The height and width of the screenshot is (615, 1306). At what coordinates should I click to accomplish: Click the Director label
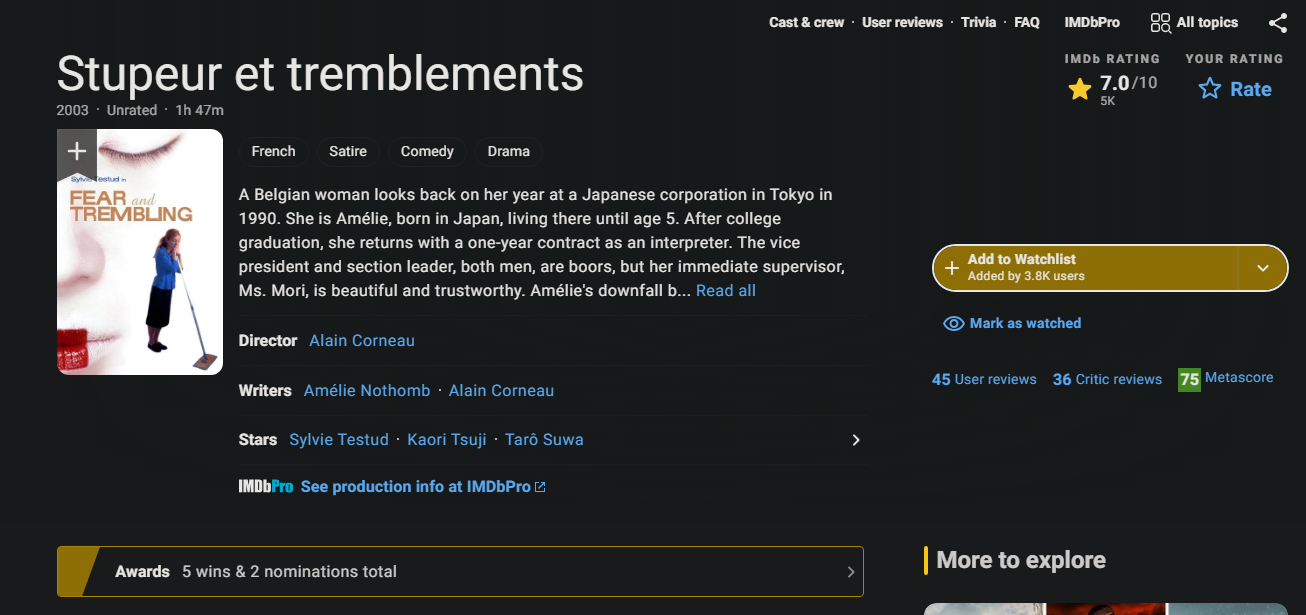tap(268, 341)
